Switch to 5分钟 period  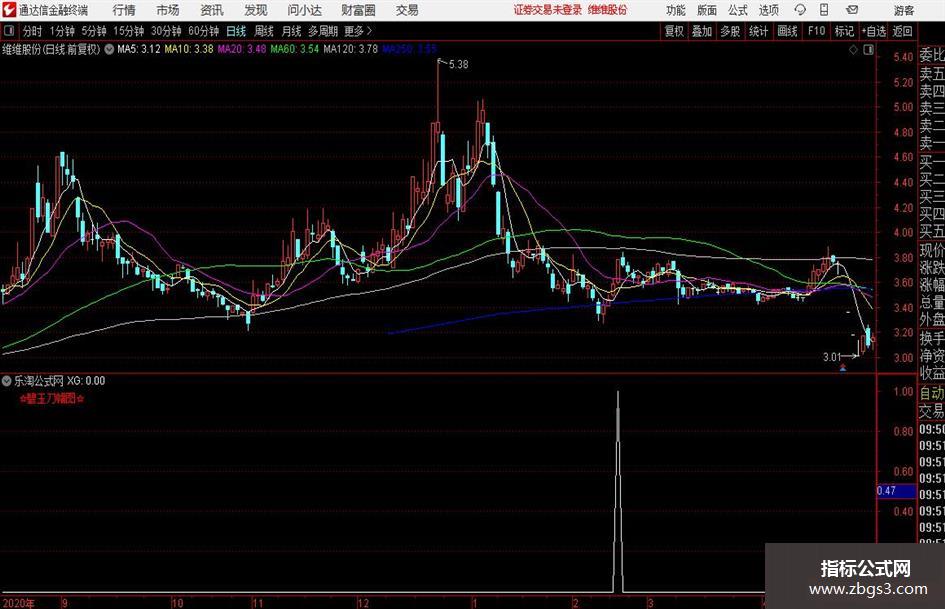pyautogui.click(x=93, y=31)
